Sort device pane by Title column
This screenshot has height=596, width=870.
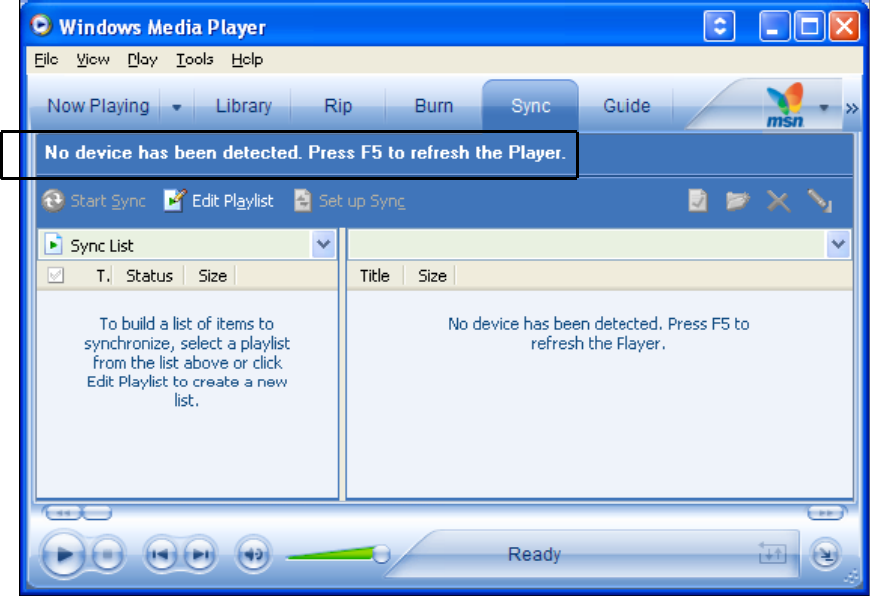[375, 275]
